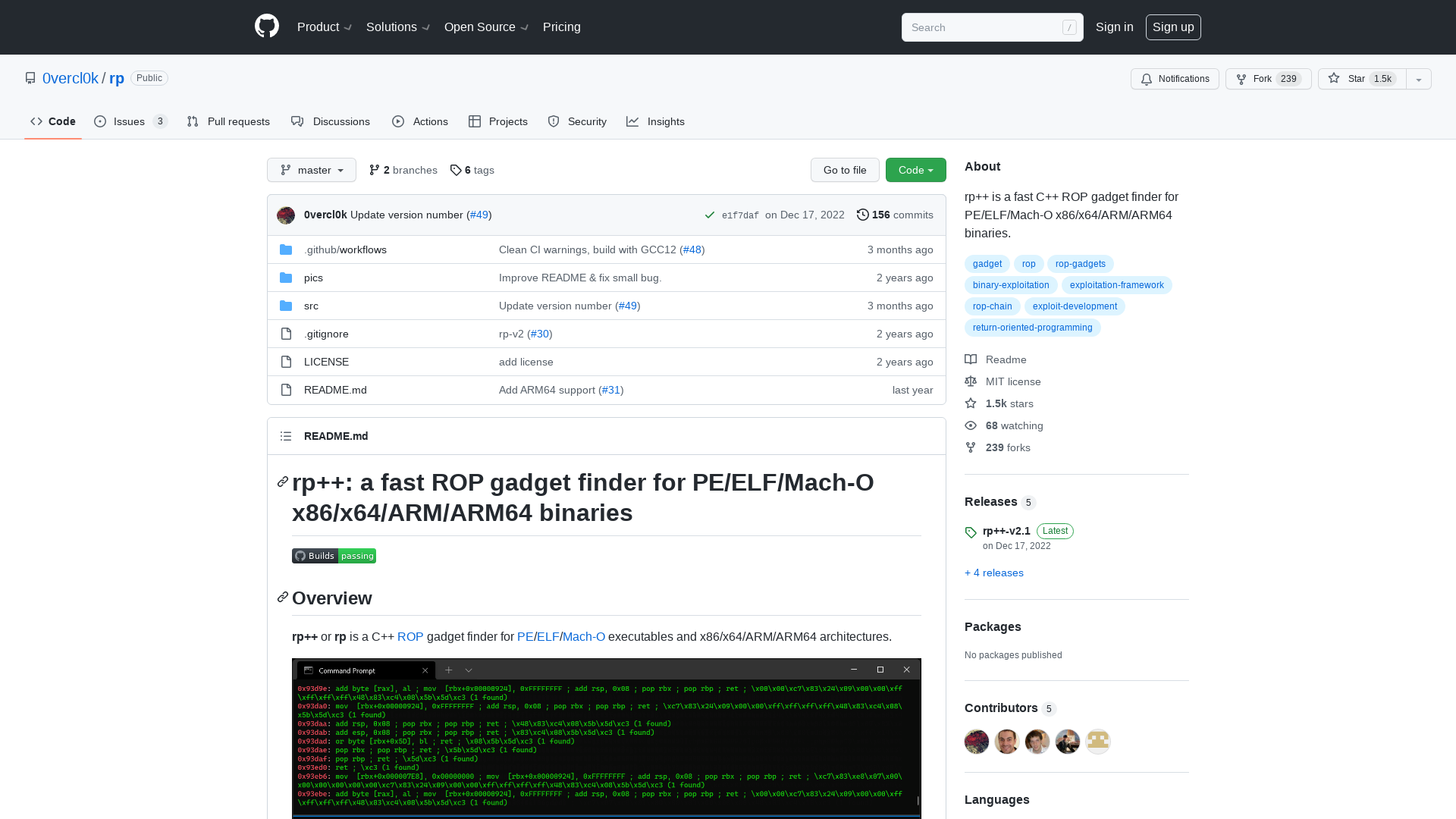Screen dimensions: 1456x819
Task: Open the first contributor avatar
Action: (977, 741)
